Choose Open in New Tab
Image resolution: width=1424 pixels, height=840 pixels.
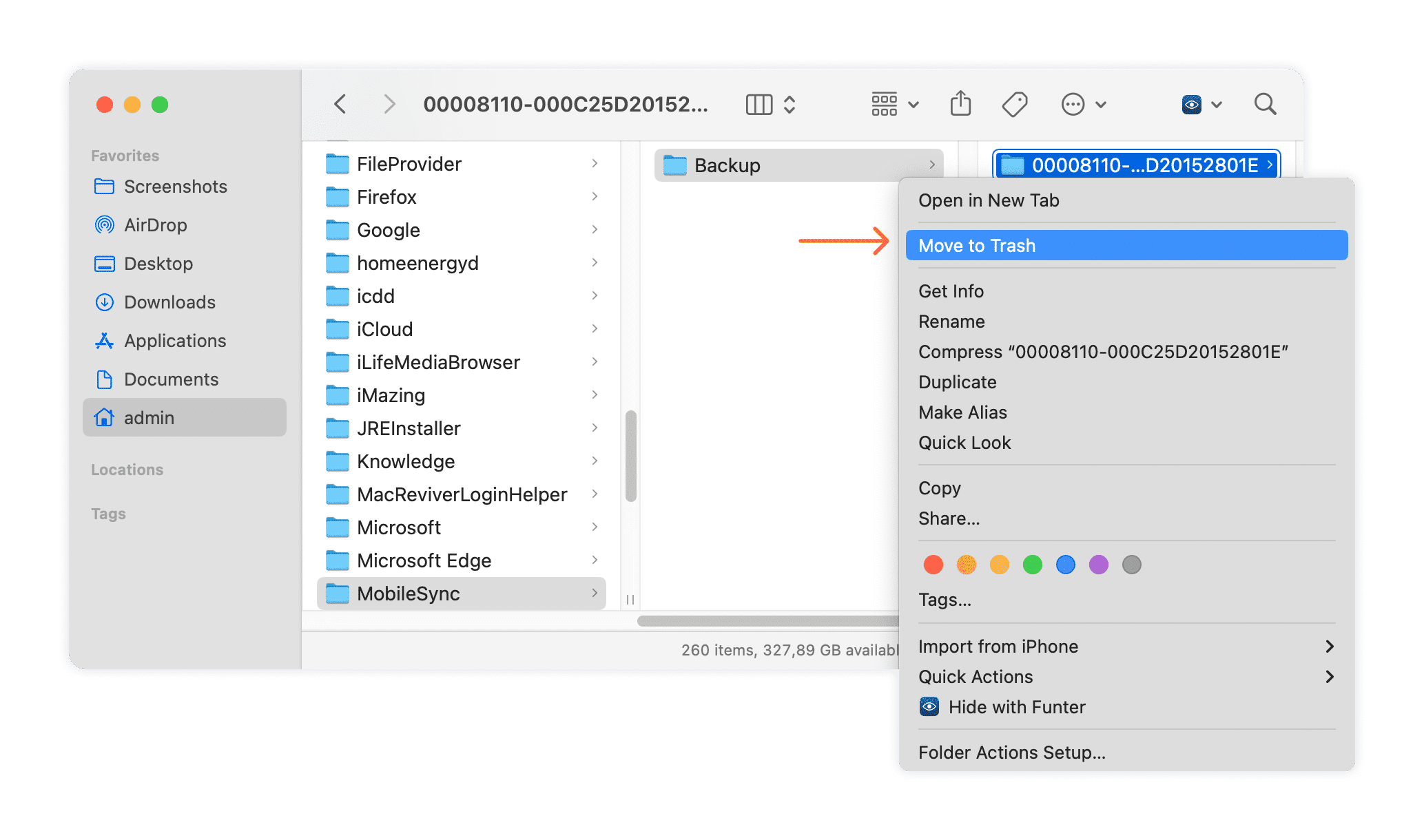click(989, 200)
